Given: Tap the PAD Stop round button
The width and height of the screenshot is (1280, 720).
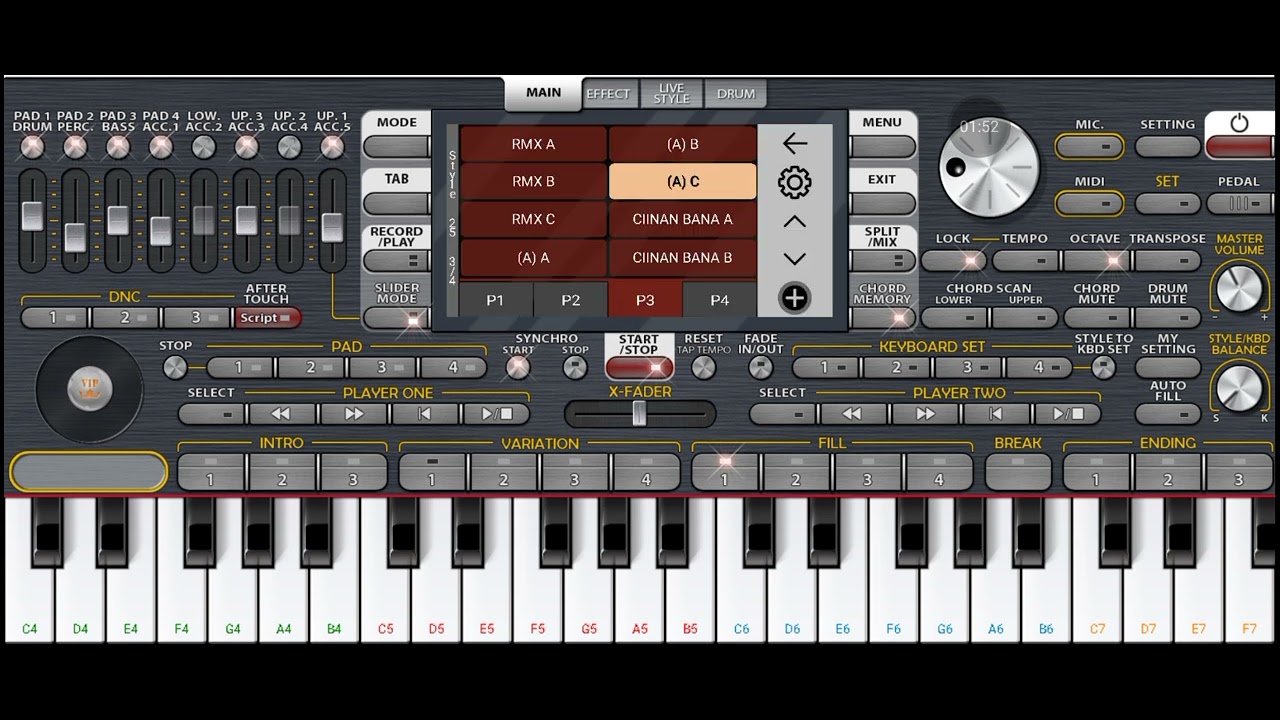Looking at the screenshot, I should click(x=175, y=367).
